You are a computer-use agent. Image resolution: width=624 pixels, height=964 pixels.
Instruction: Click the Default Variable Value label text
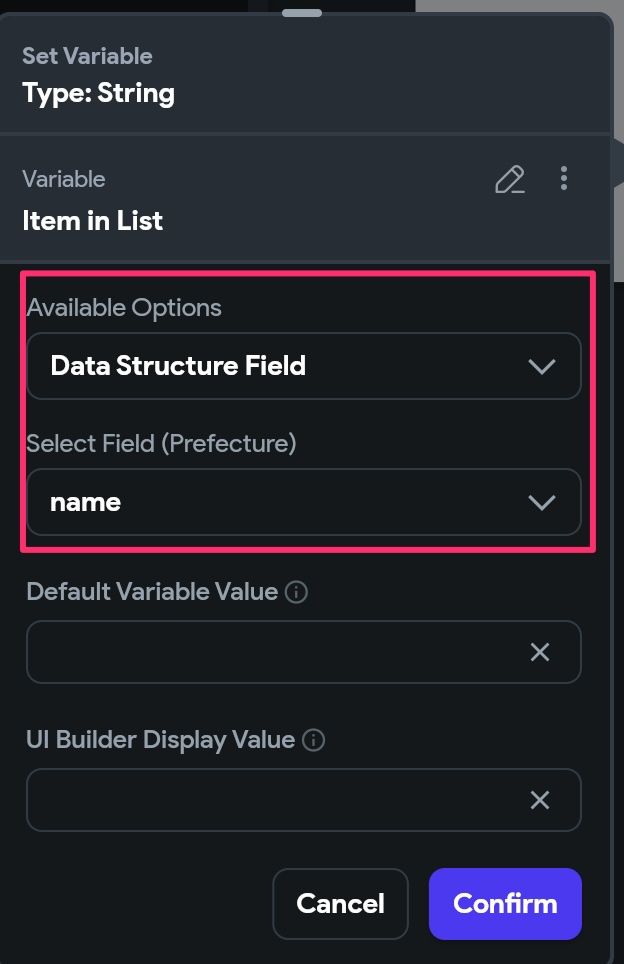coord(152,591)
